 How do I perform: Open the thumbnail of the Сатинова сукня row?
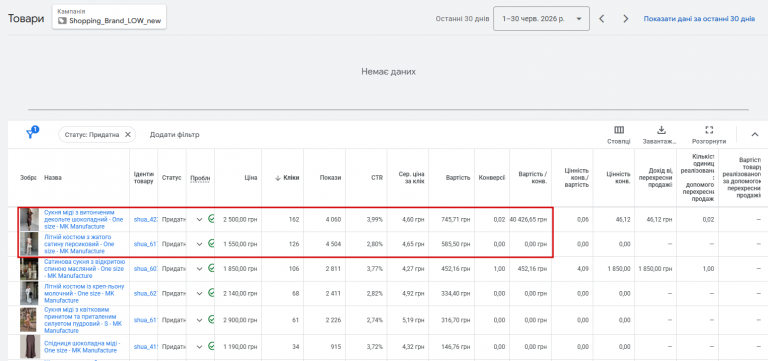(x=29, y=269)
